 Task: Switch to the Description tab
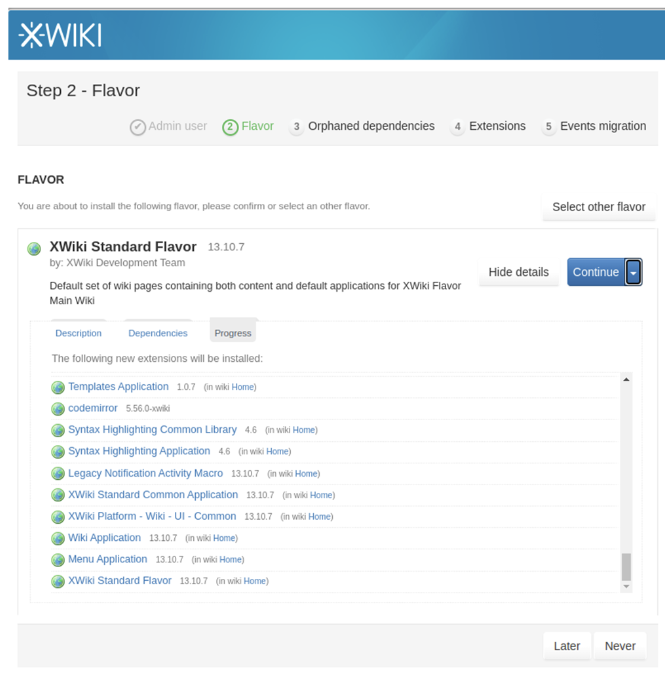78,333
